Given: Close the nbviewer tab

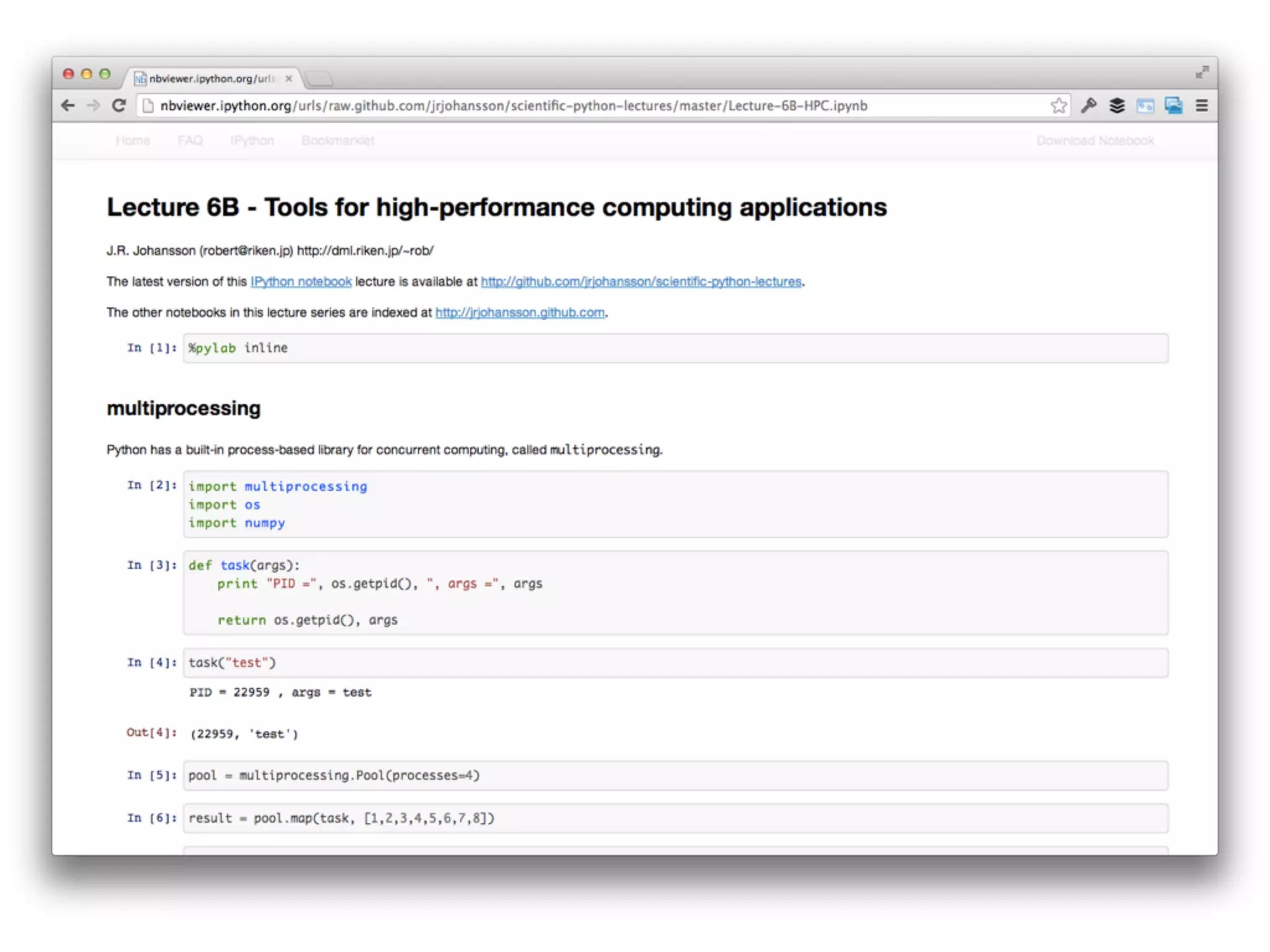Looking at the screenshot, I should (x=289, y=79).
